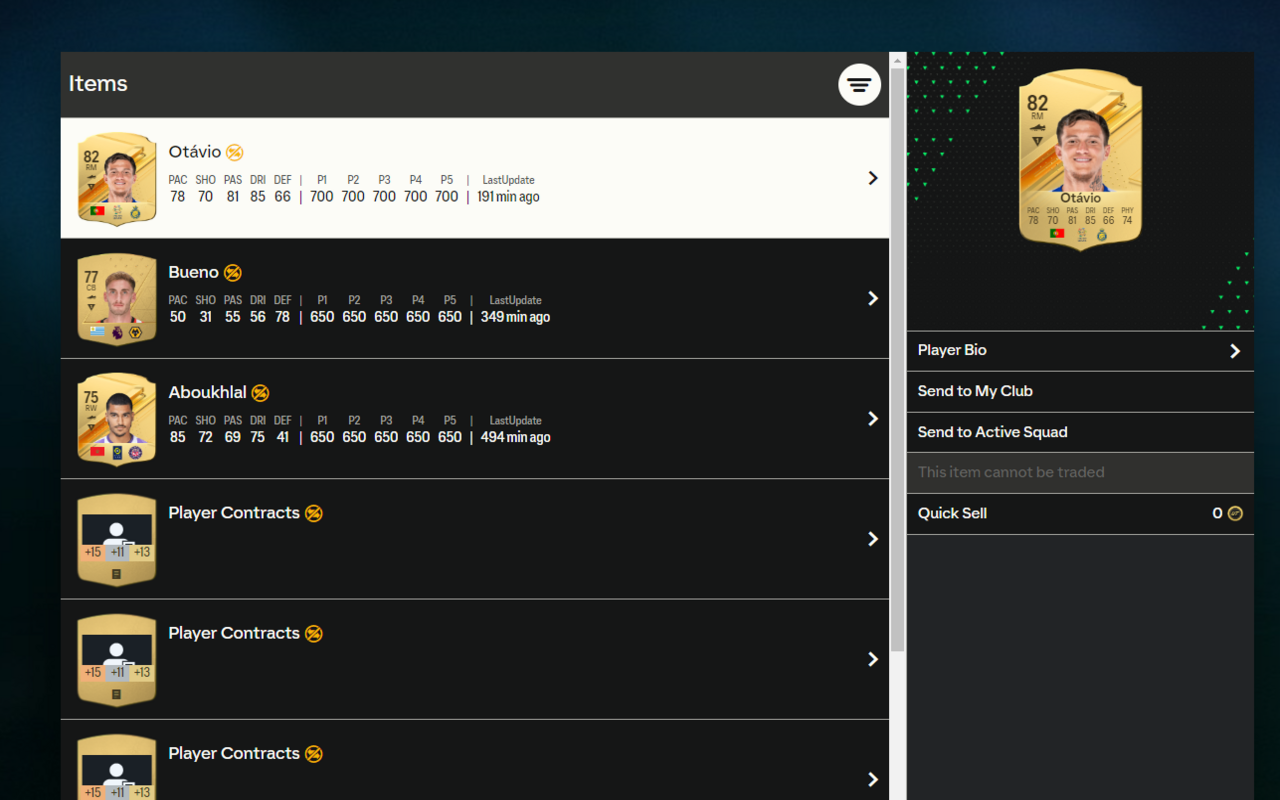Click large Otávio card in detail panel
Image resolution: width=1280 pixels, height=800 pixels.
(1080, 160)
